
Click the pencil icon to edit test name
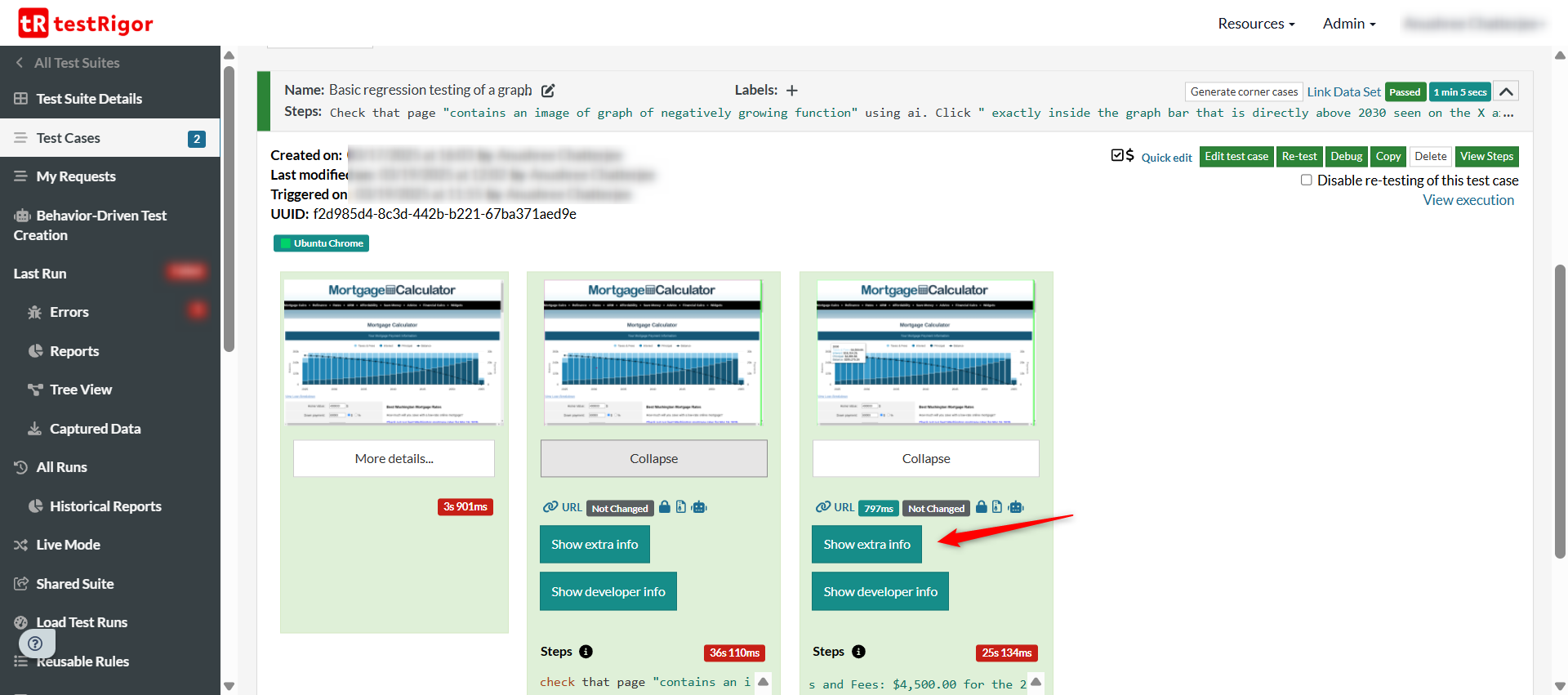(x=548, y=91)
